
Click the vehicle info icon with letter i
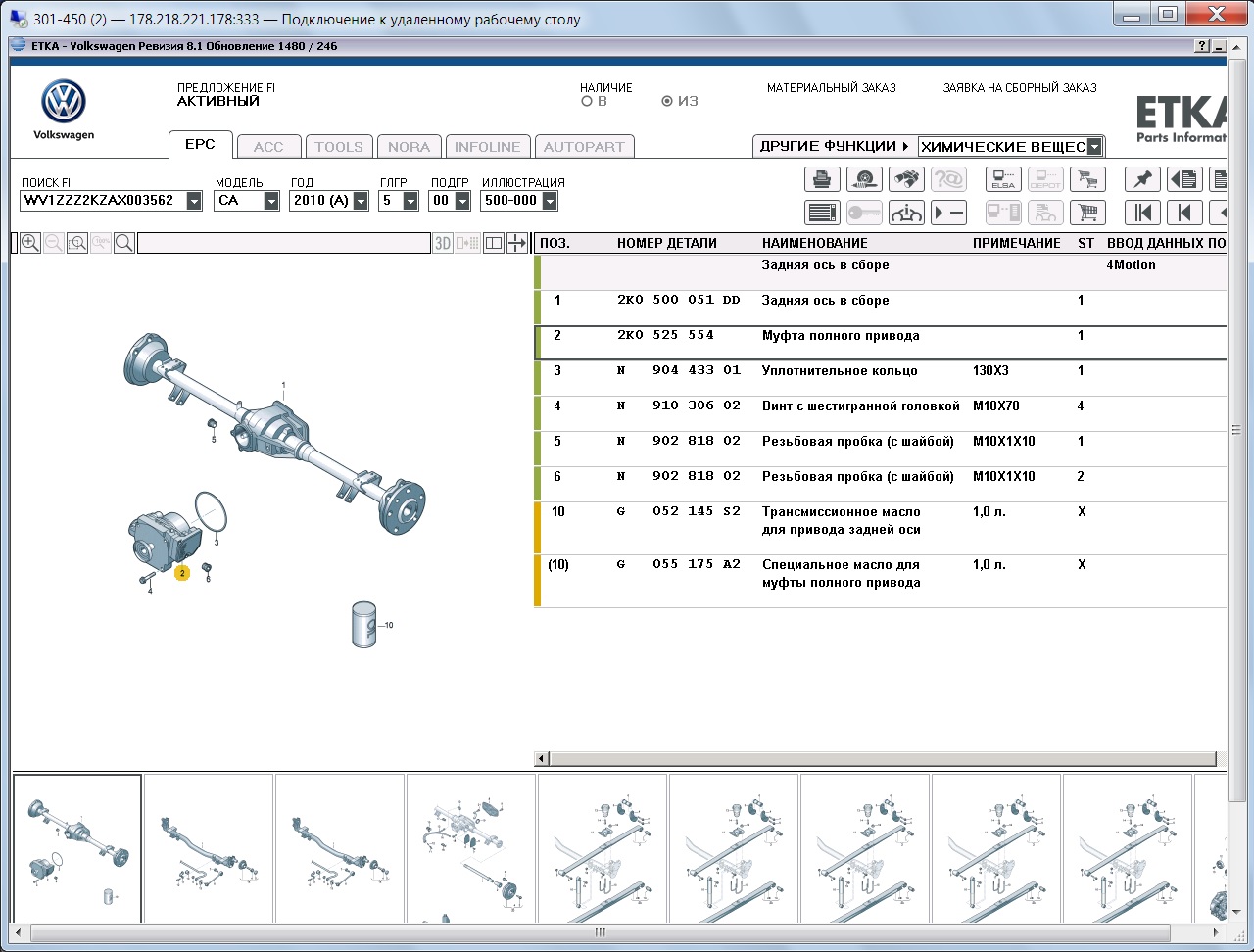point(906,213)
